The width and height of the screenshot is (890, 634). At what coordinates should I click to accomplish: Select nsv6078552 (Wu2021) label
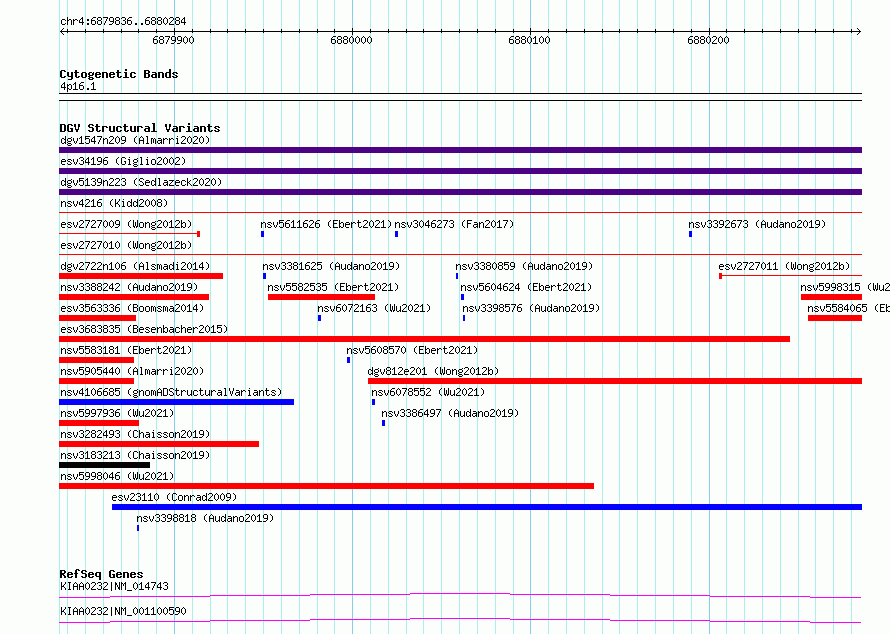click(428, 392)
